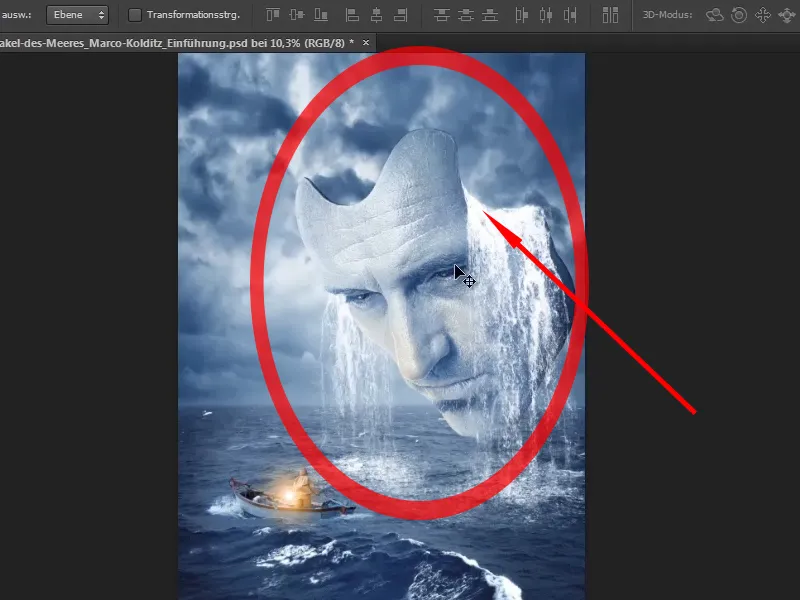Open the Ebene auto-select dropdown
Screen dimensions: 800x600
pyautogui.click(x=77, y=15)
